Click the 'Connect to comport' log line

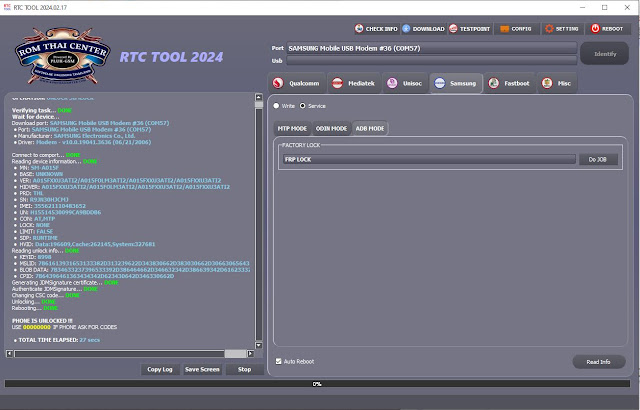[46, 155]
